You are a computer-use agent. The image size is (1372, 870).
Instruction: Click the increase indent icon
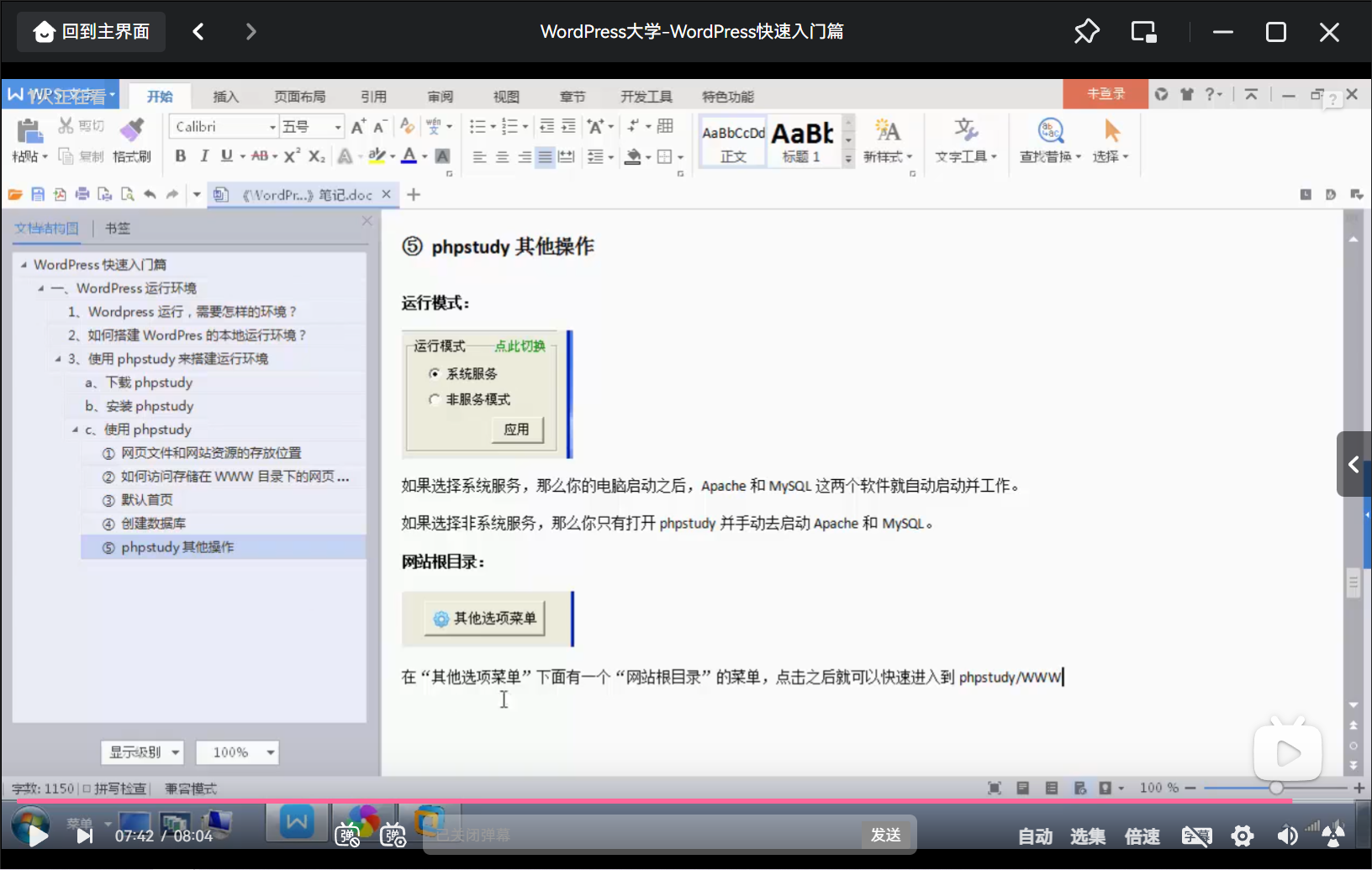[568, 126]
